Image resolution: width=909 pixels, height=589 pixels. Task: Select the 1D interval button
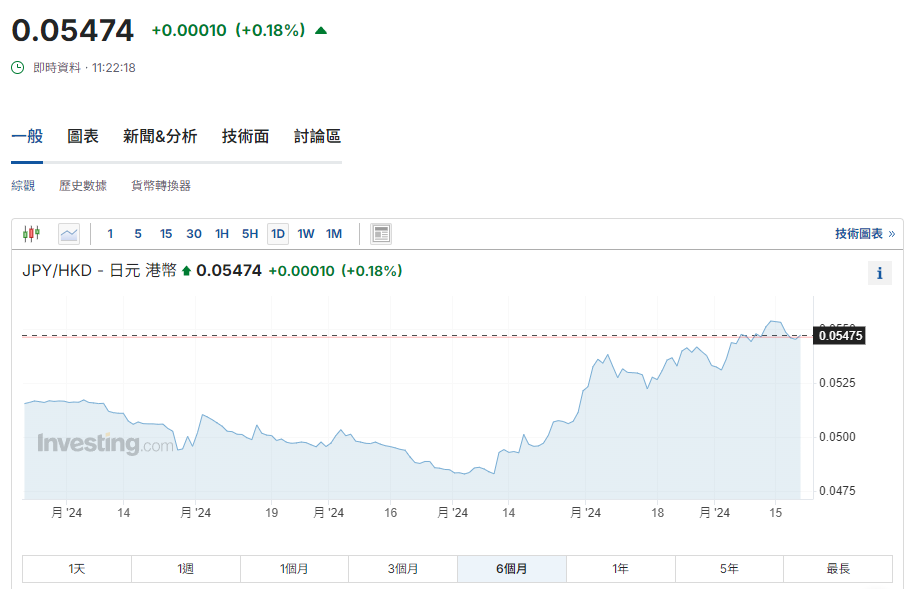point(278,234)
